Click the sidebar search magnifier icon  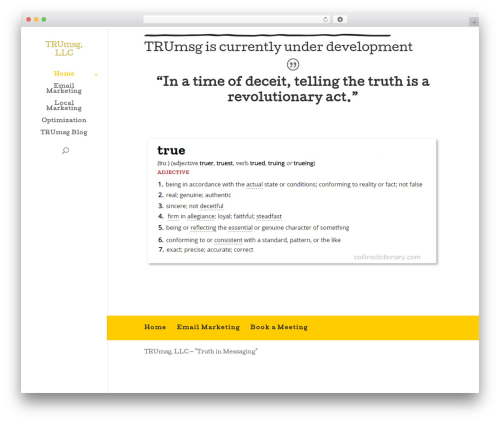66,150
